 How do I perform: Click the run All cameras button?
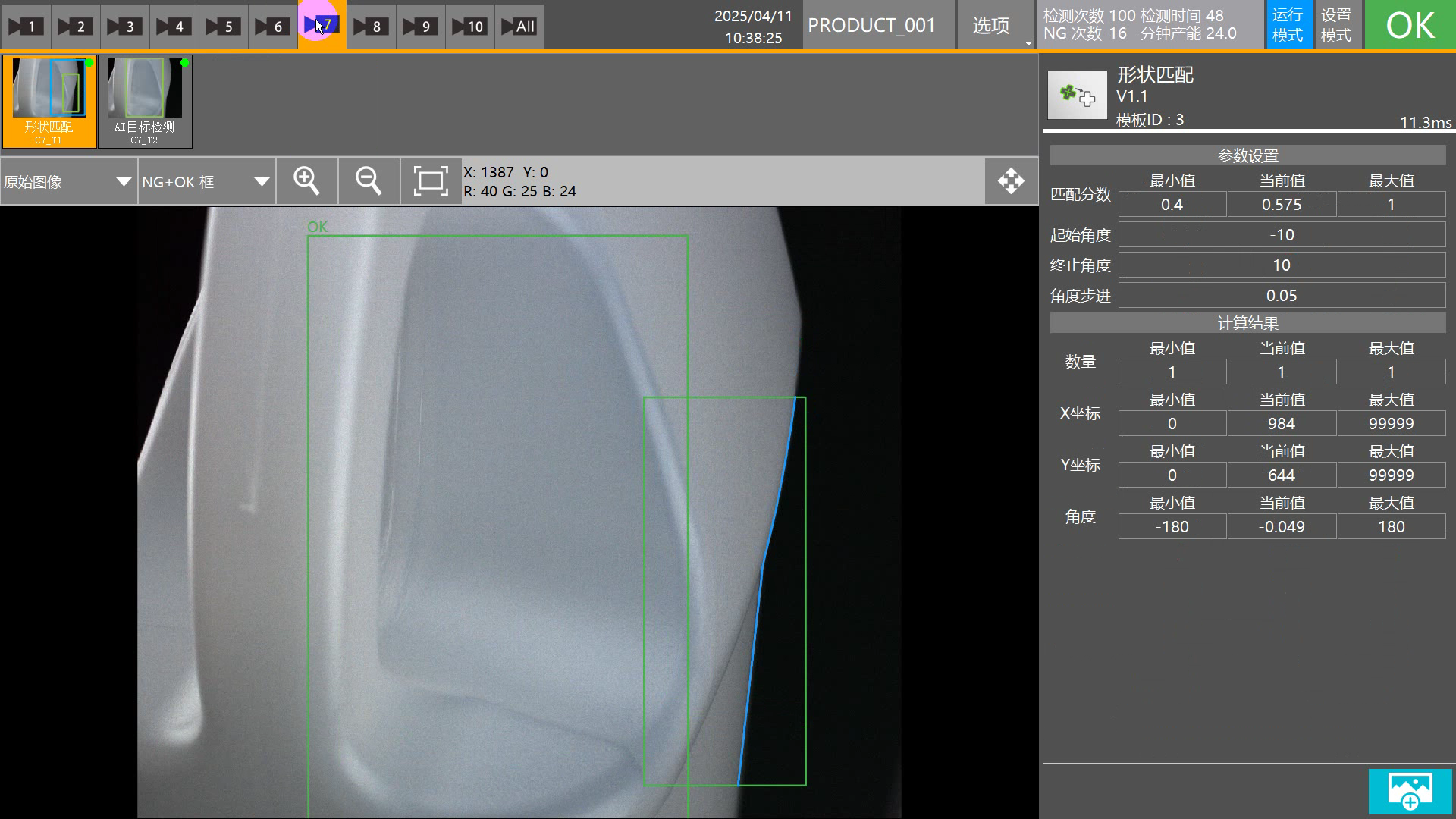click(519, 27)
